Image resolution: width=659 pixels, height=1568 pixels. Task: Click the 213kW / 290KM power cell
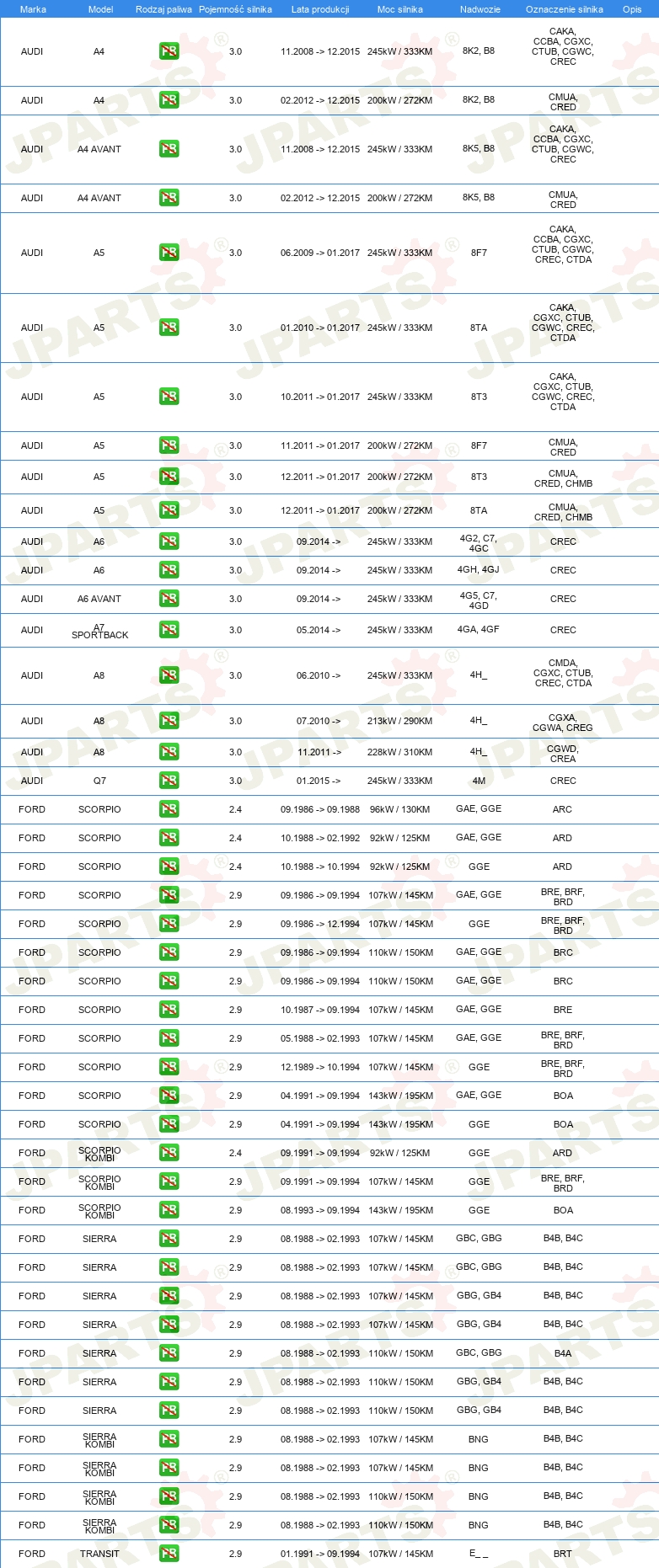tap(400, 721)
